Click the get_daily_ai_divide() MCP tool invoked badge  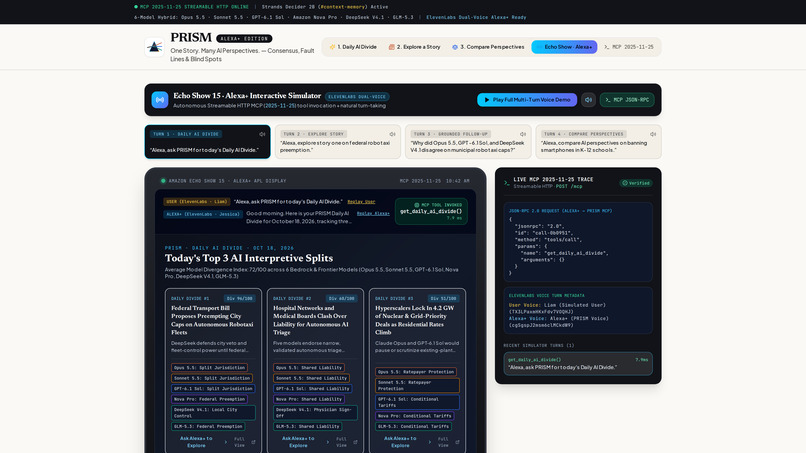(431, 211)
